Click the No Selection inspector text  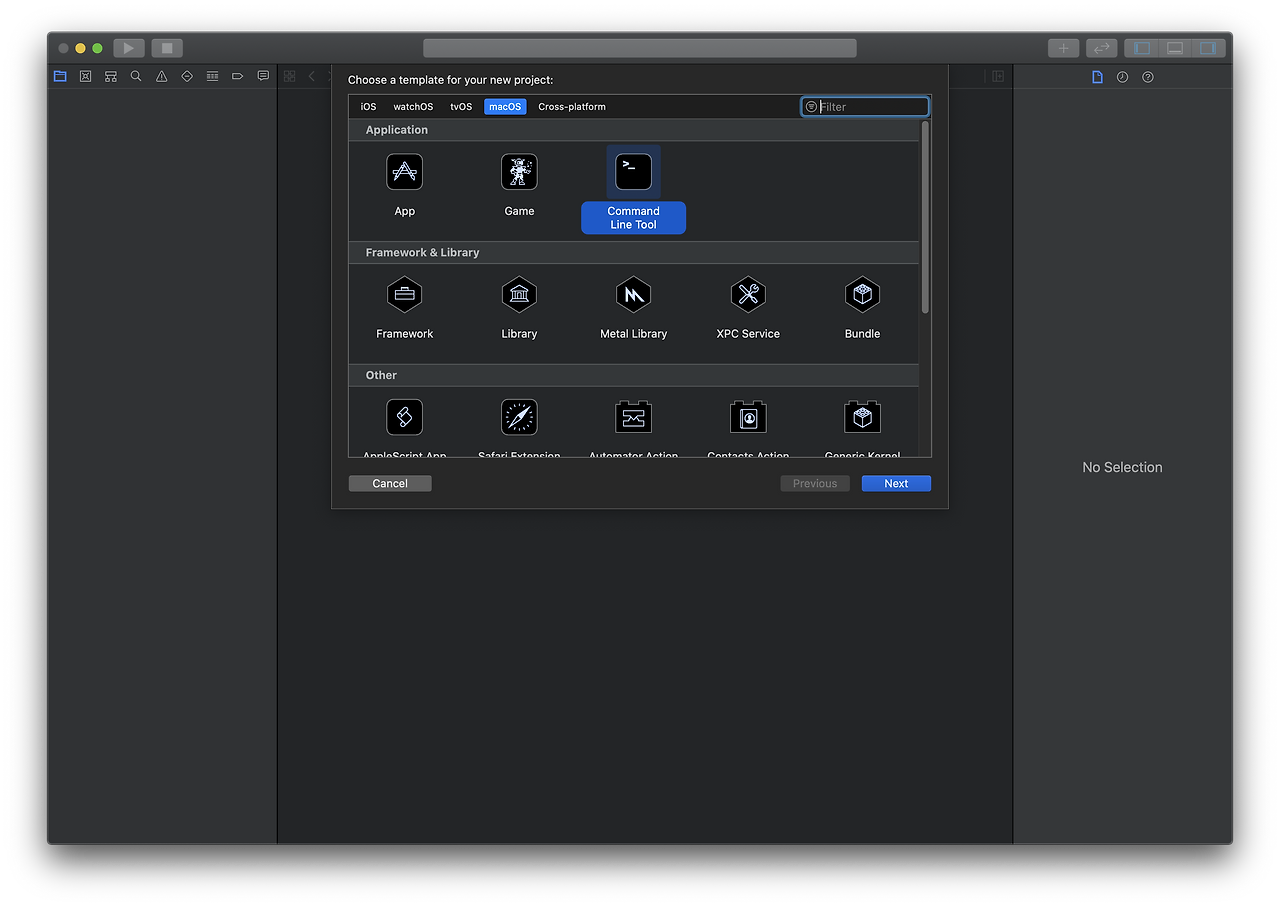1122,467
